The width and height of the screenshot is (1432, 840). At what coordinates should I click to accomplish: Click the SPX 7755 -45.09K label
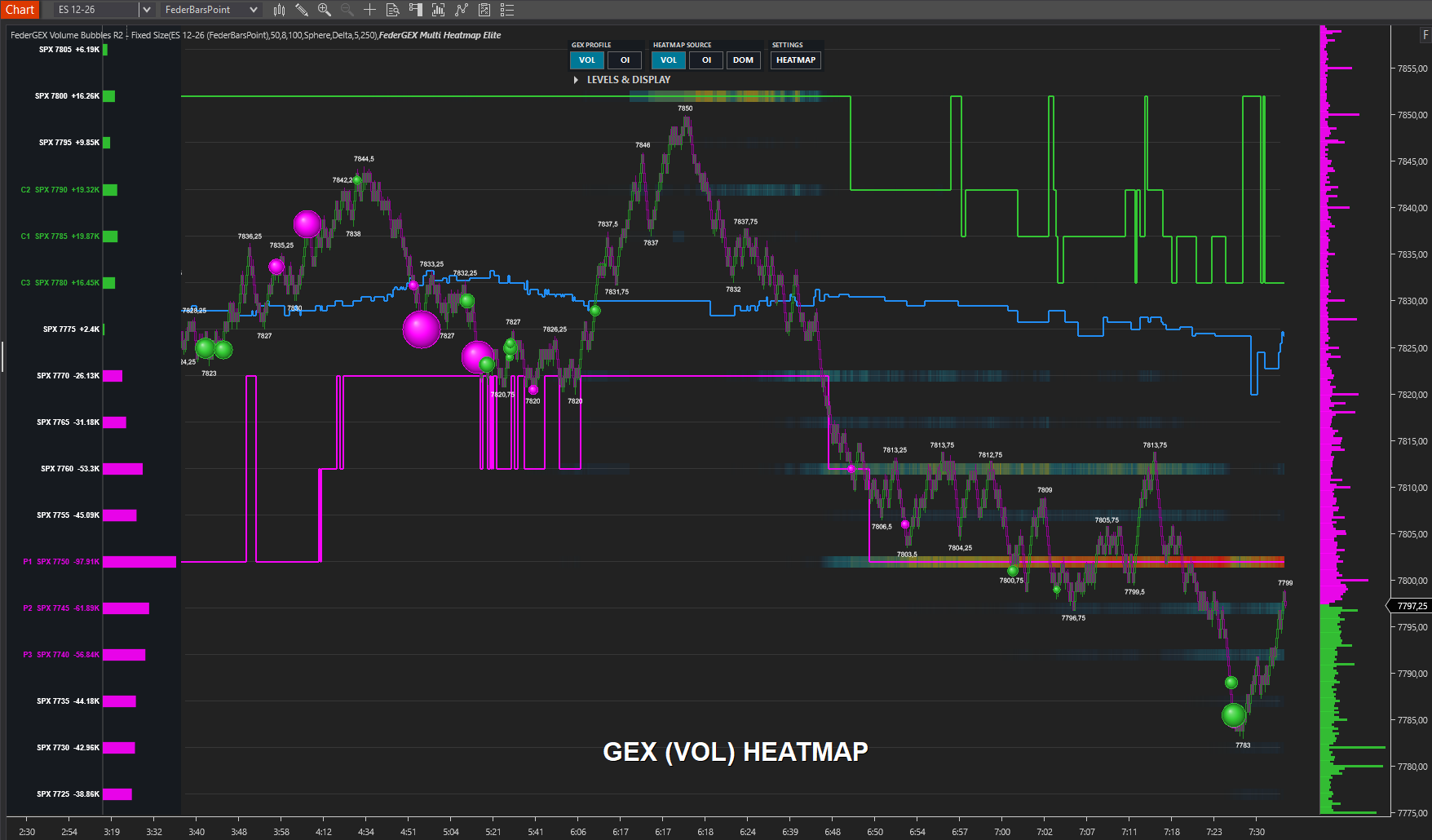click(x=68, y=515)
